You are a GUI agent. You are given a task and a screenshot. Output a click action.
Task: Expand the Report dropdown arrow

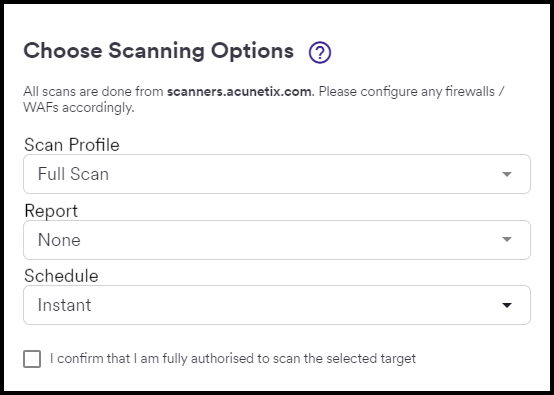(x=507, y=240)
